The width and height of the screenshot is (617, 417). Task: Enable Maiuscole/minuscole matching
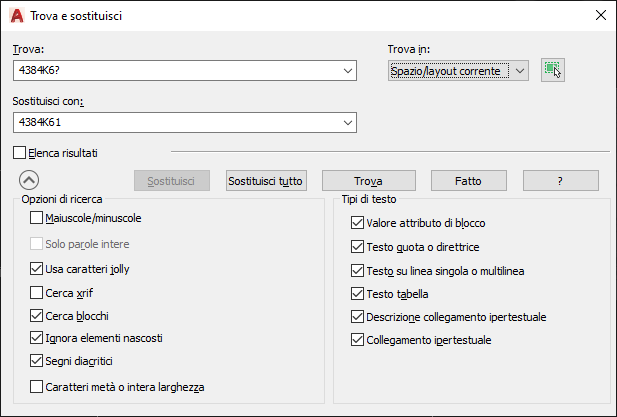[x=37, y=218]
